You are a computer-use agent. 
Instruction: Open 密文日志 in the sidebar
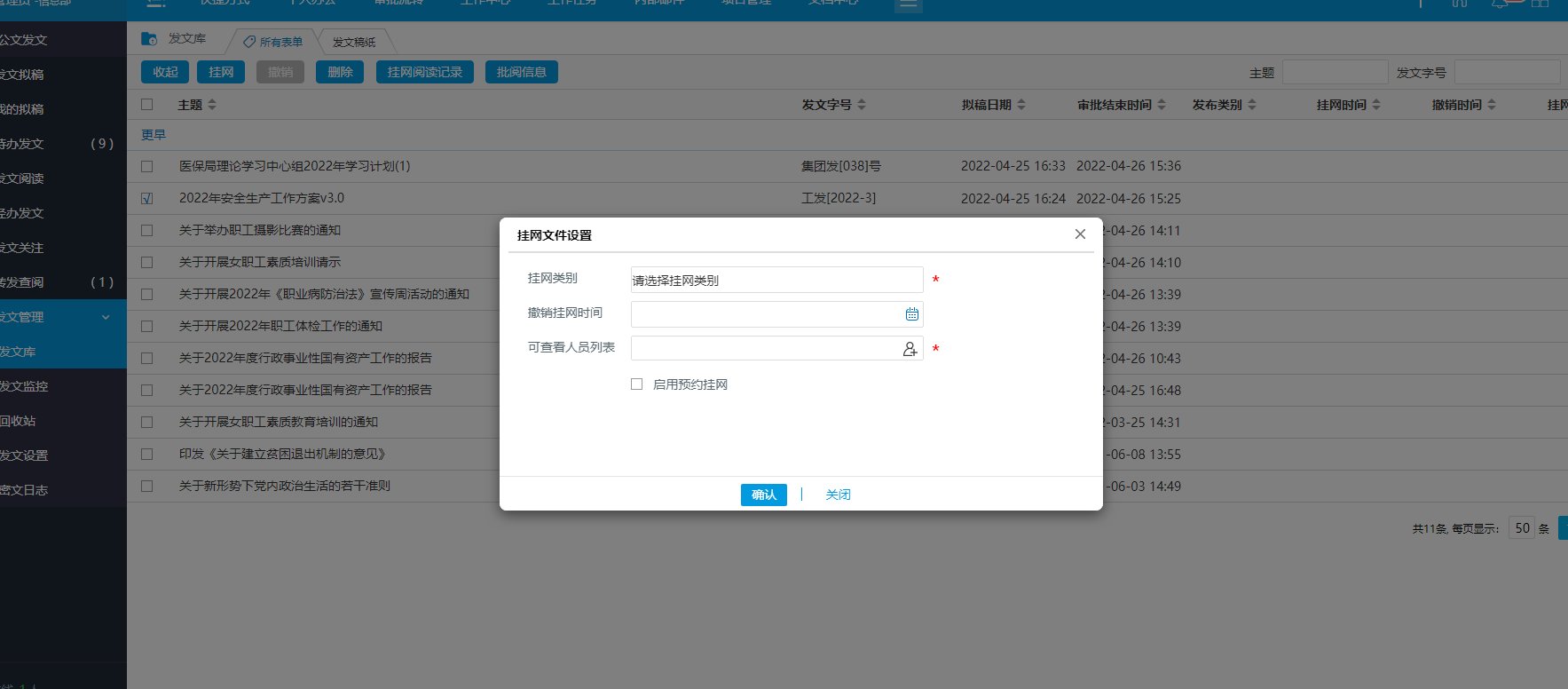click(63, 490)
